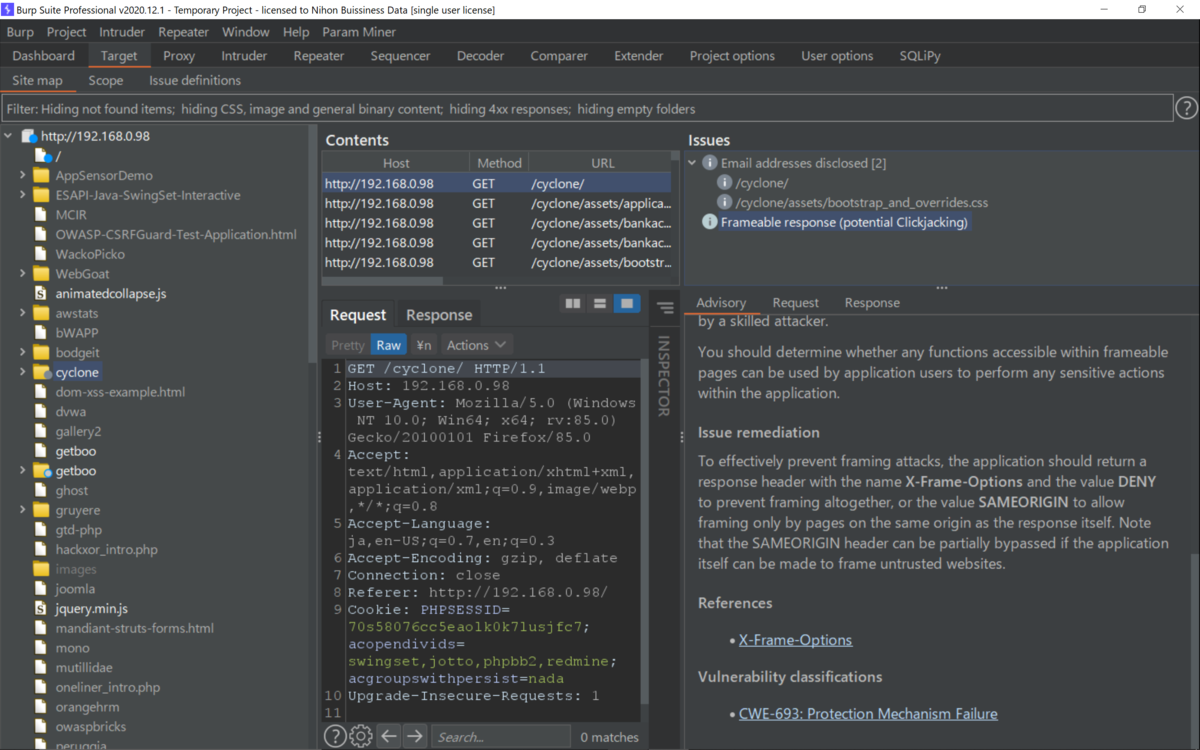Screen dimensions: 1200x750
Task: Click cyclone folder icon in site map
Action: coord(41,372)
